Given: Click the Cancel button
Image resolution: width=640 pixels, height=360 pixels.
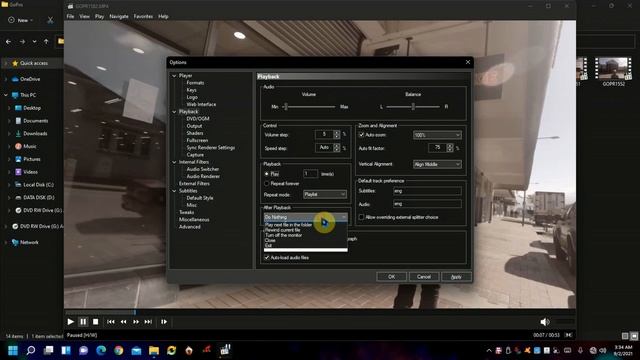Looking at the screenshot, I should pyautogui.click(x=424, y=277).
